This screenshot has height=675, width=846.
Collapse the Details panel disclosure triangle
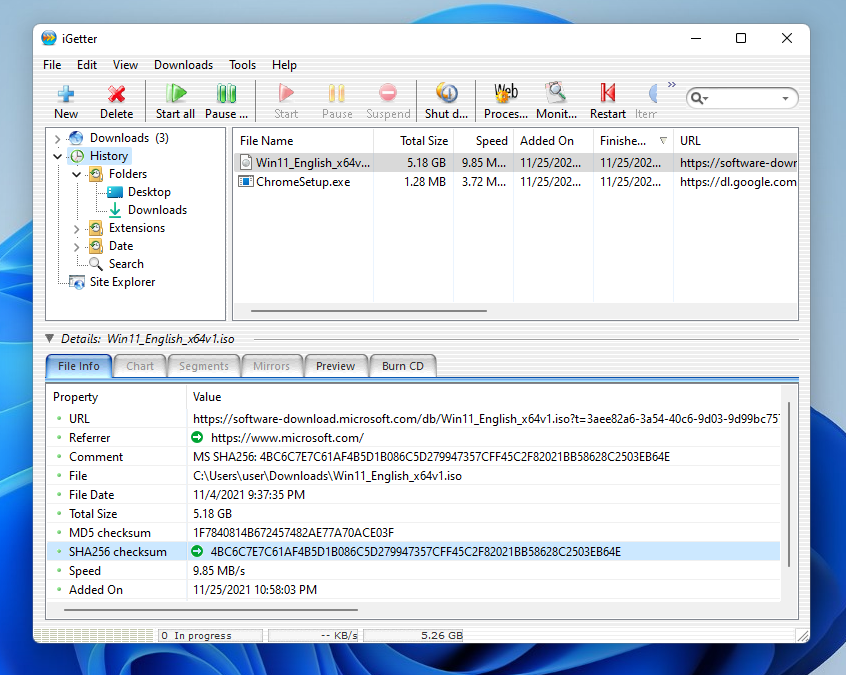(49, 339)
